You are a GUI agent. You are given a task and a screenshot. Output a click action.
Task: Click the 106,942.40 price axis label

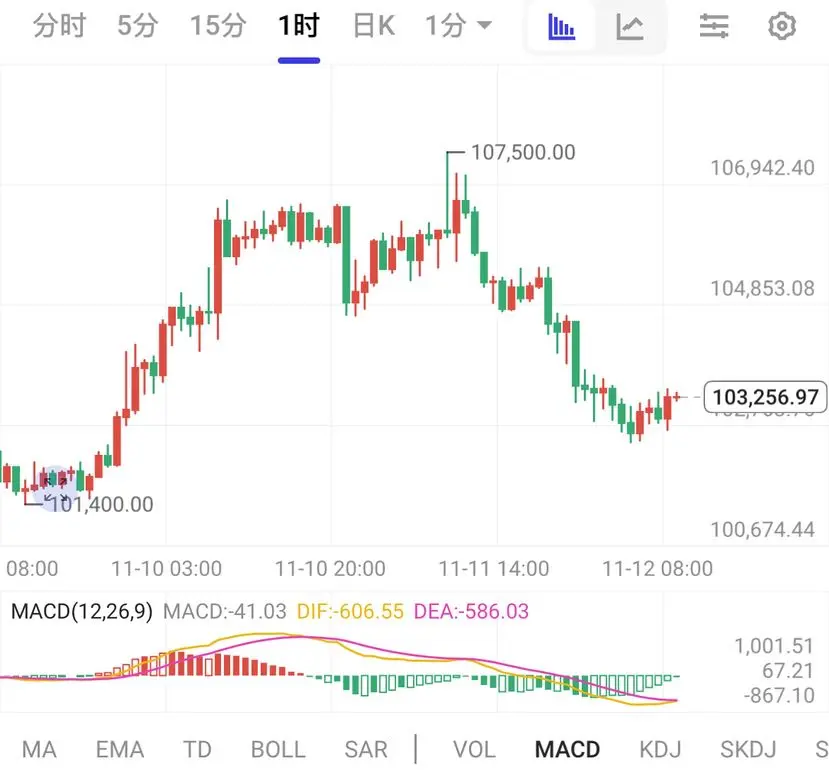click(762, 168)
